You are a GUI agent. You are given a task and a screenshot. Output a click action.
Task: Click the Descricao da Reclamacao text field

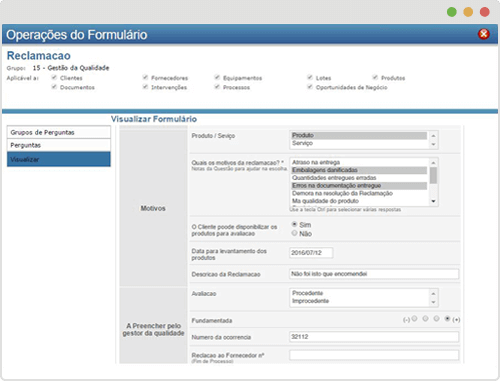point(374,274)
